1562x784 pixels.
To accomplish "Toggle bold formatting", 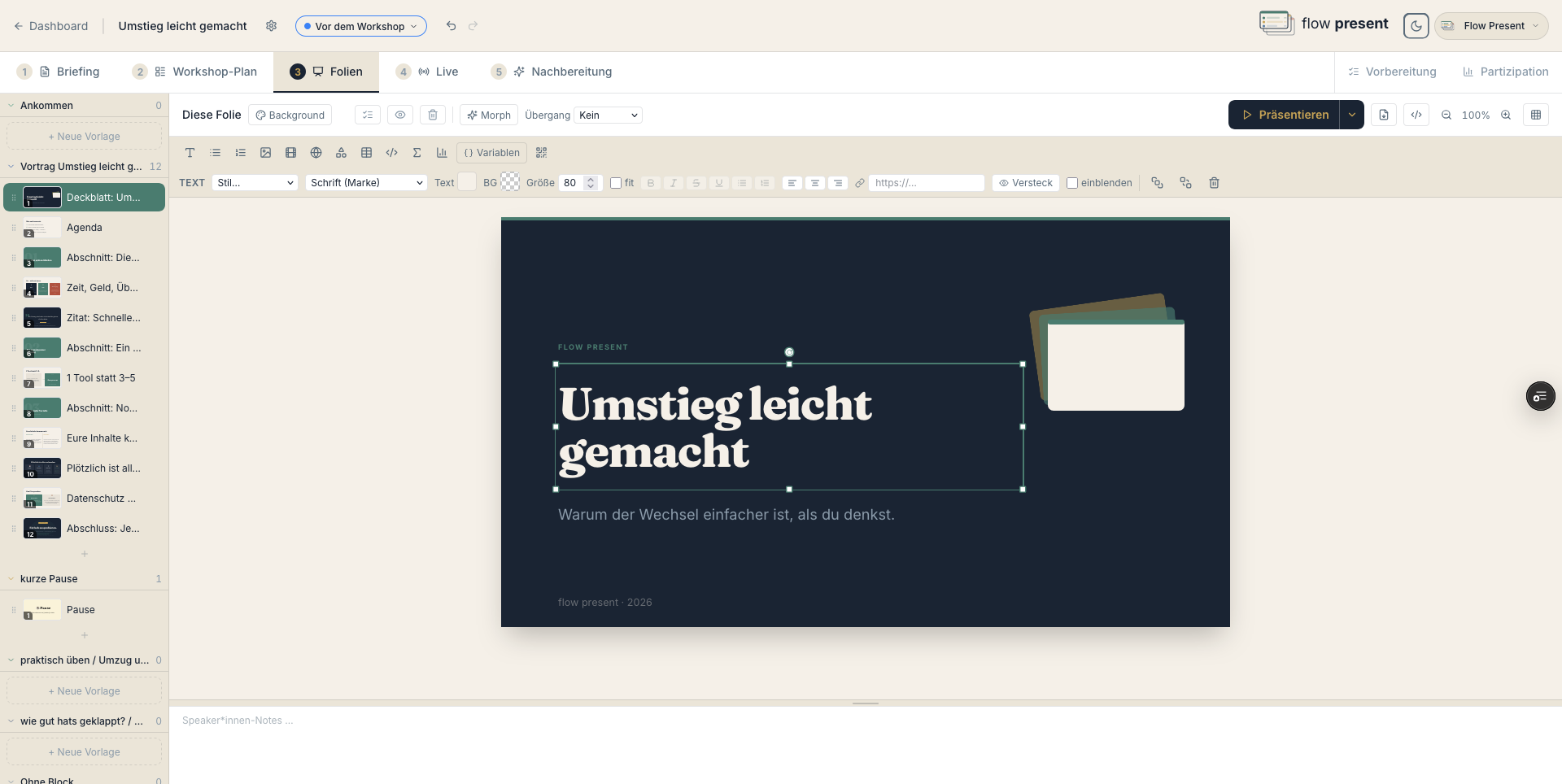I will (650, 183).
